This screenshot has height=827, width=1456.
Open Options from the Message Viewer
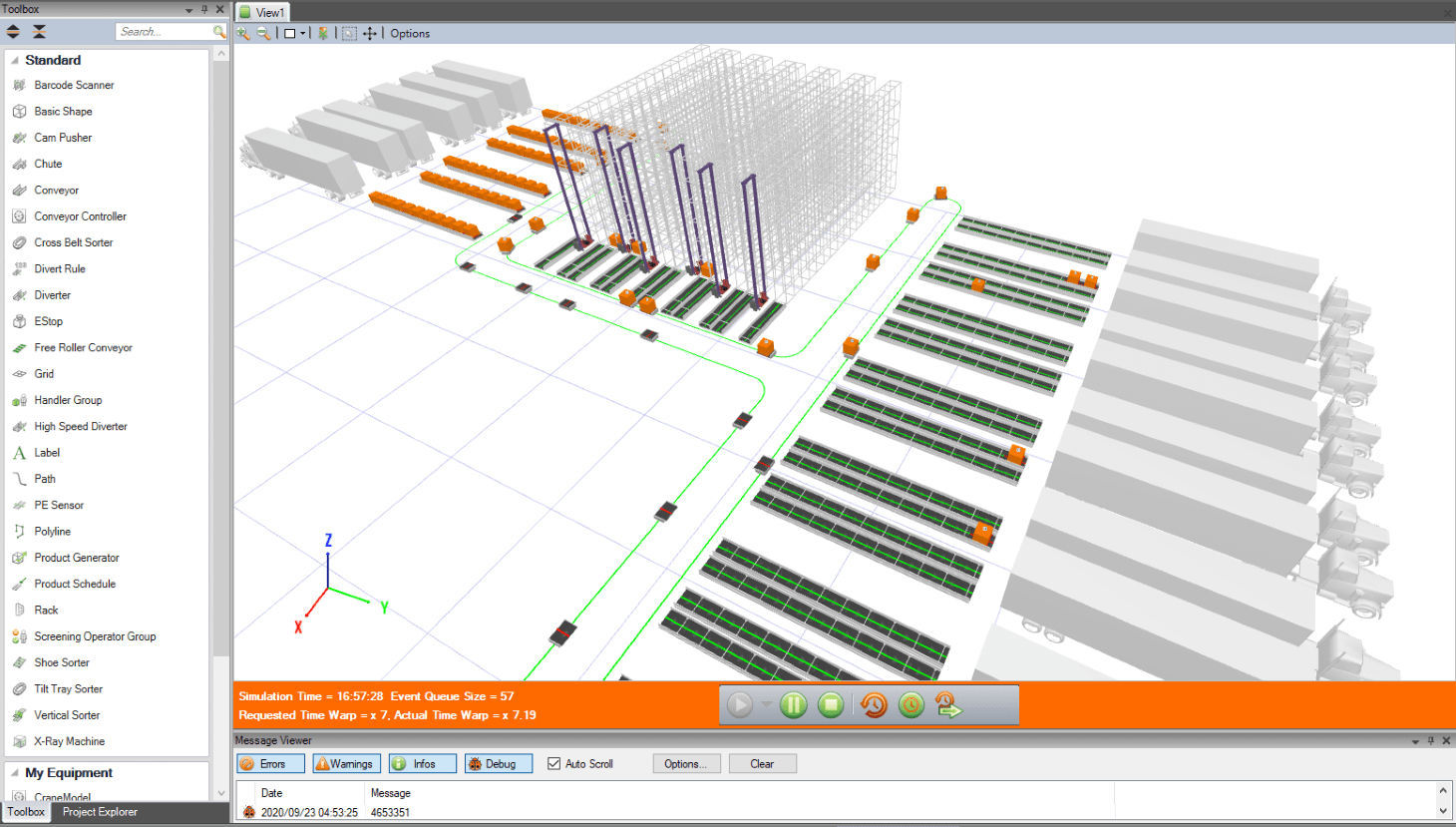click(x=686, y=763)
